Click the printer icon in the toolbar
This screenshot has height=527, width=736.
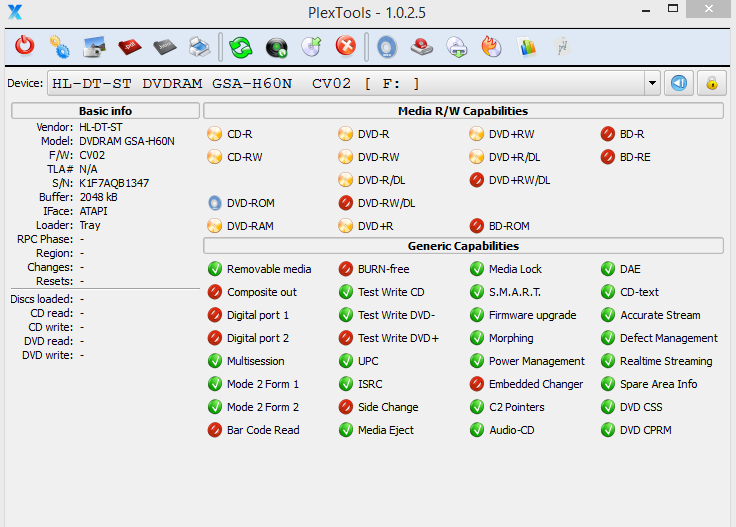click(199, 46)
